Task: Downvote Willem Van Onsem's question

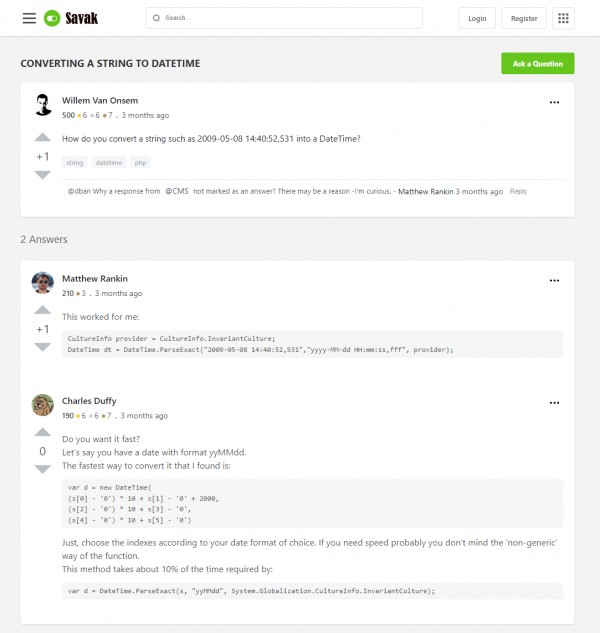Action: [x=42, y=175]
